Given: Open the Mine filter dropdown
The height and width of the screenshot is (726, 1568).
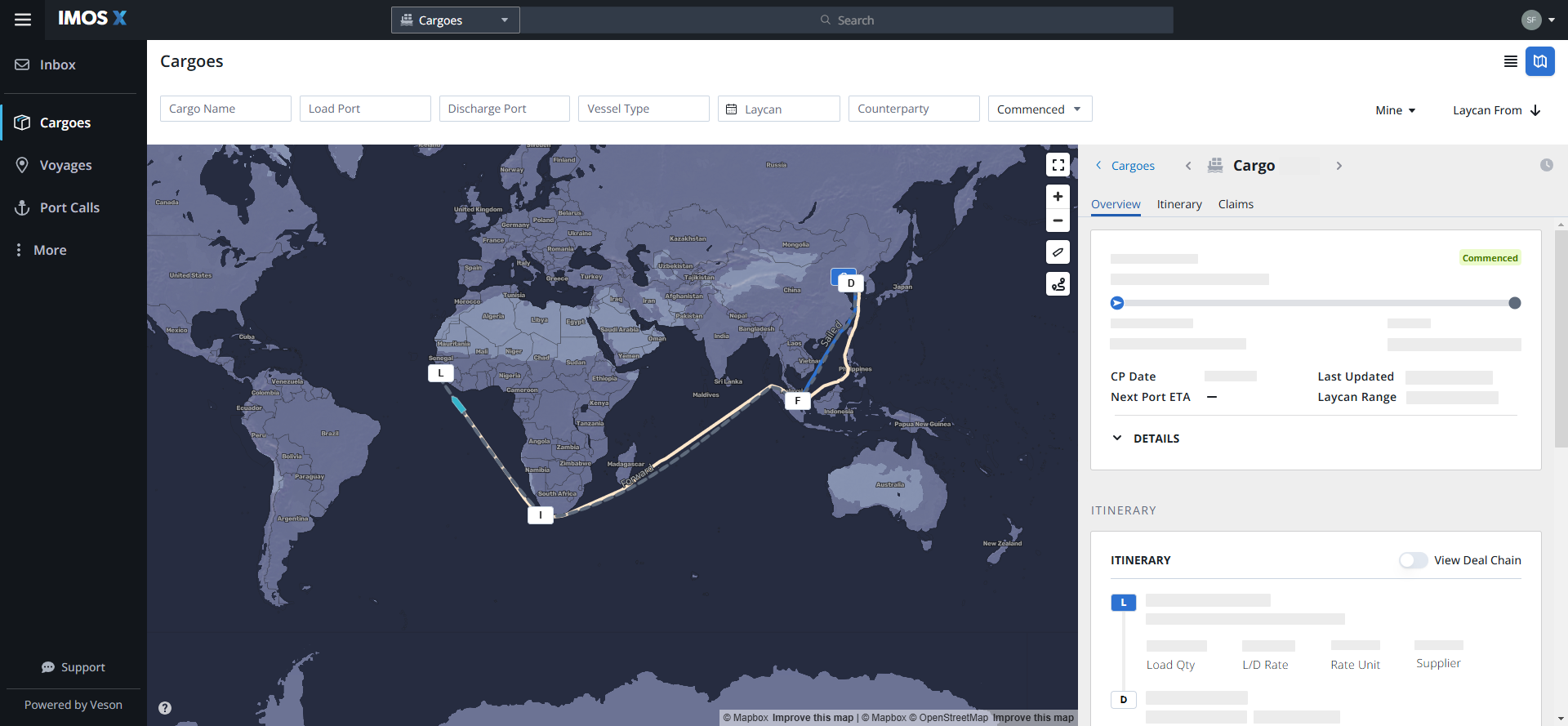Looking at the screenshot, I should [x=1395, y=110].
